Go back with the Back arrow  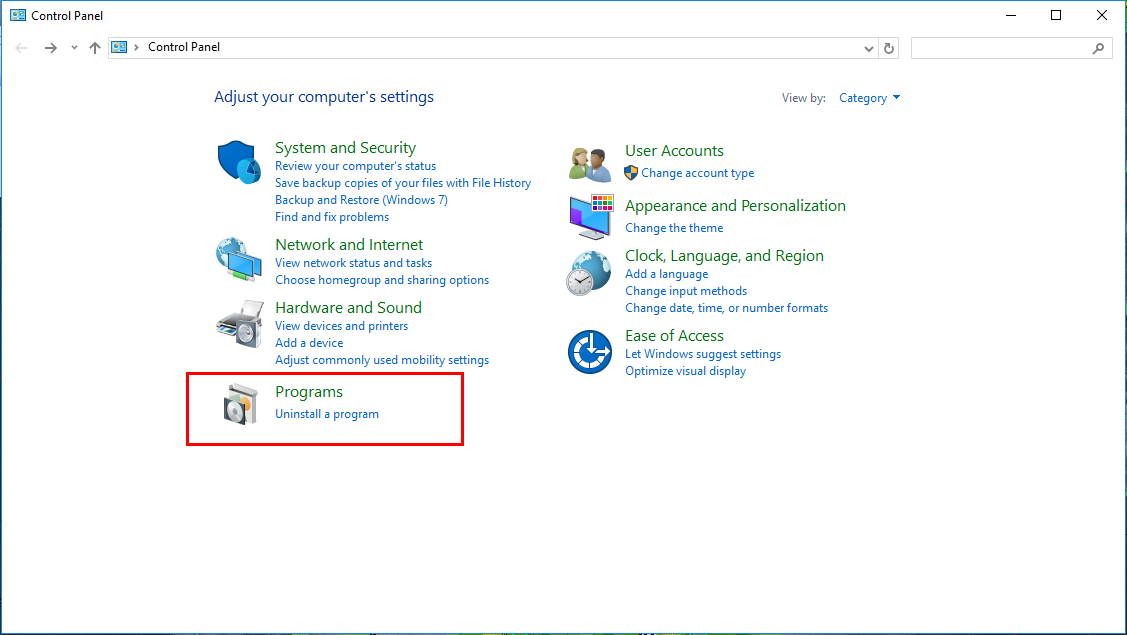point(21,48)
